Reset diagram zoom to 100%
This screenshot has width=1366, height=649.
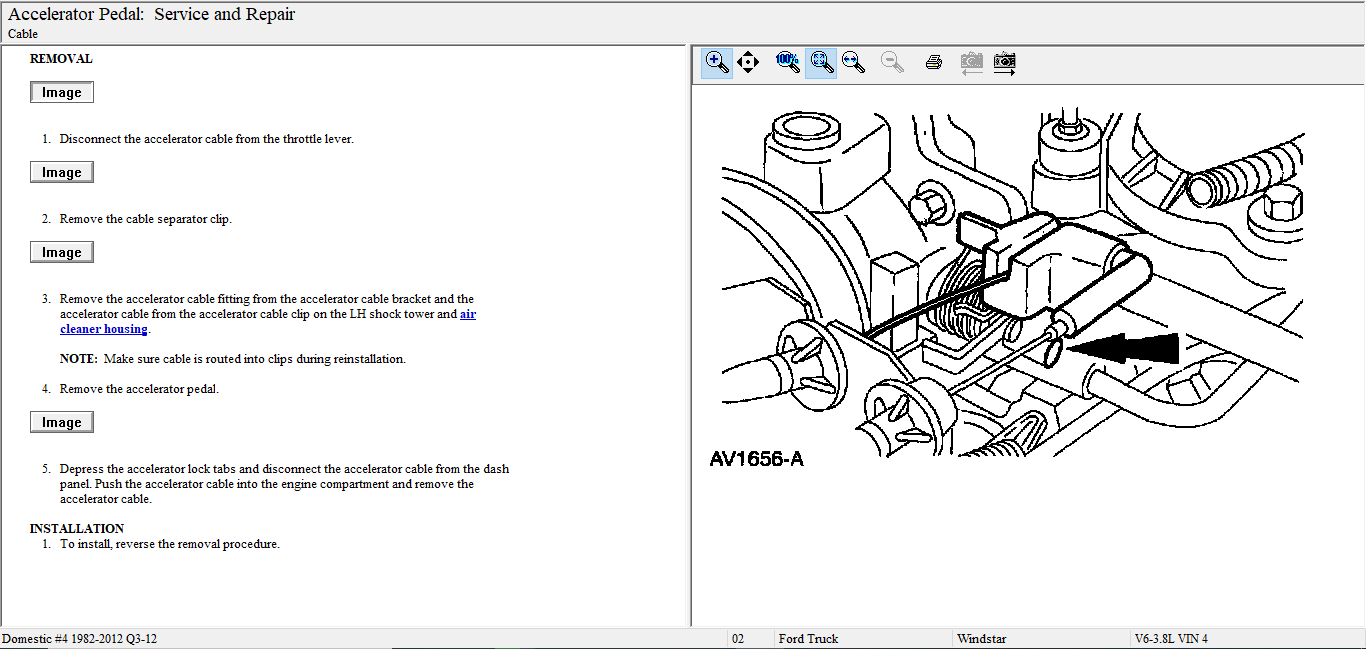(788, 62)
